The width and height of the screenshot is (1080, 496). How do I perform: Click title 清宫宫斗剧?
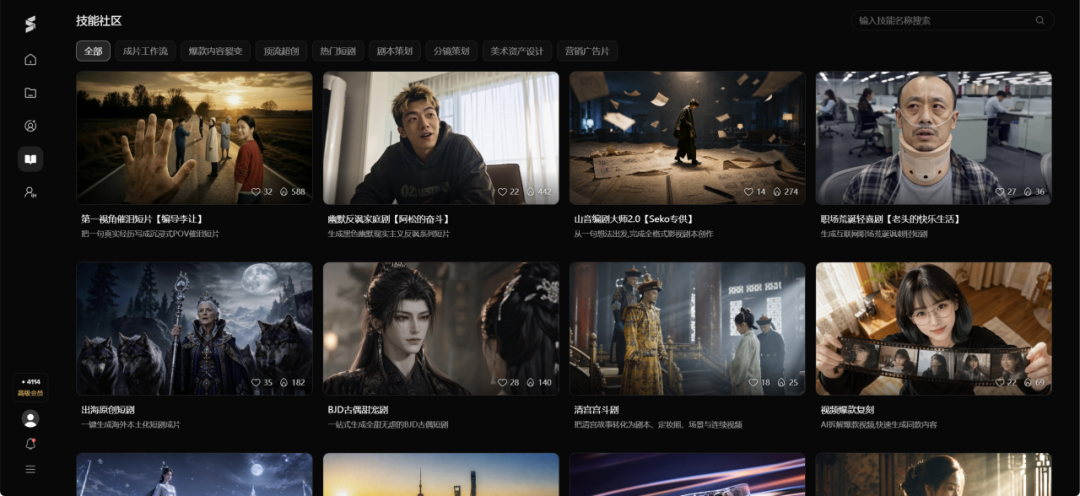(596, 410)
